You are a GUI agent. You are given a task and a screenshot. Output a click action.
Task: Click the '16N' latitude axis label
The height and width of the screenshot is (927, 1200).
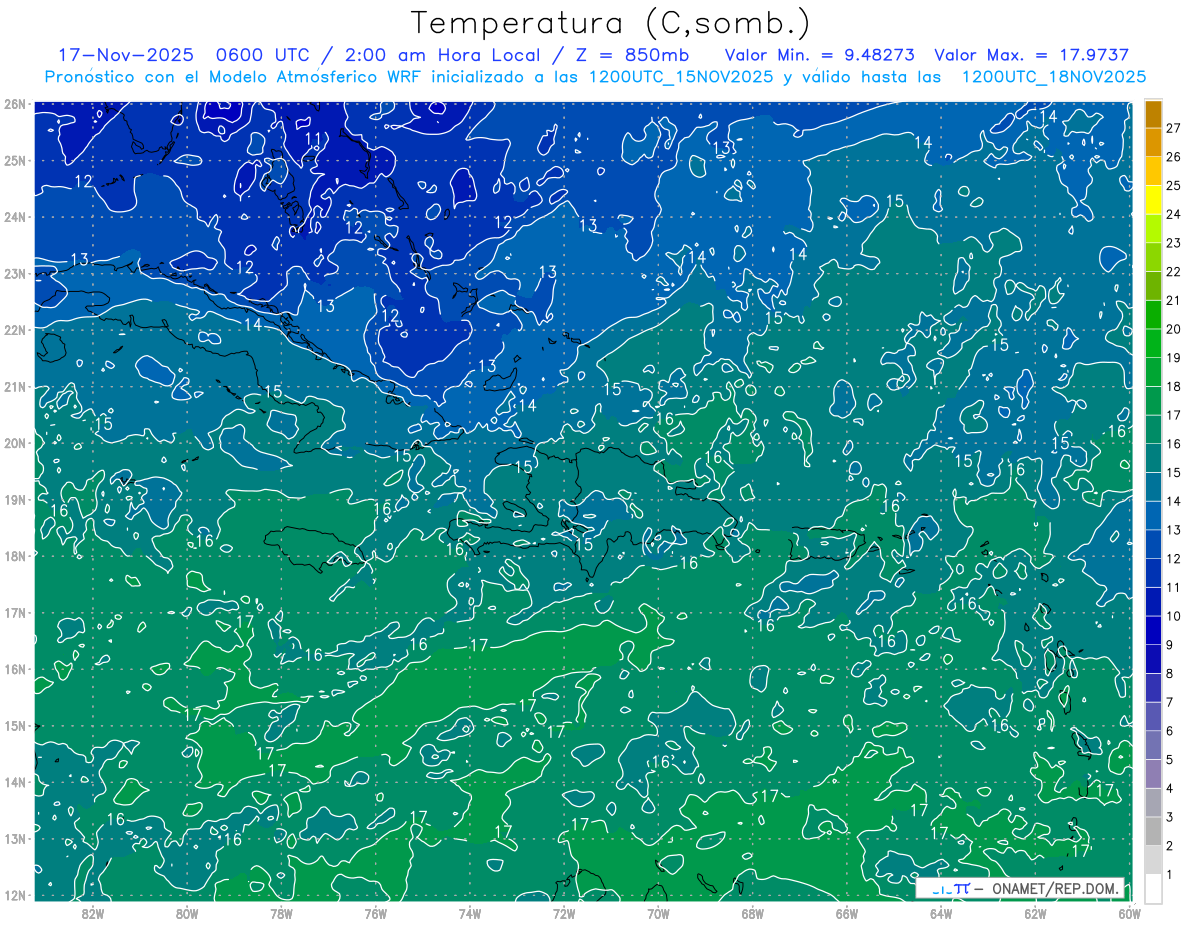(x=16, y=669)
